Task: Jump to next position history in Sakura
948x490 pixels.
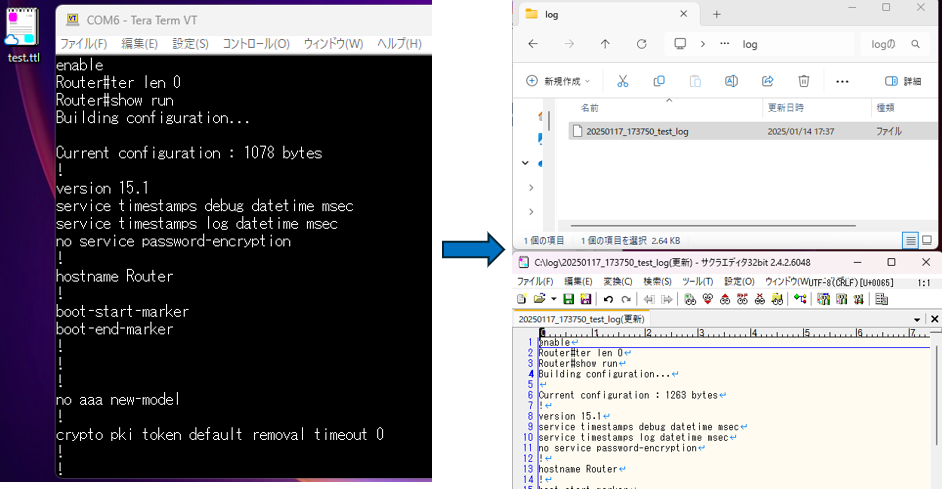Action: pyautogui.click(x=667, y=299)
